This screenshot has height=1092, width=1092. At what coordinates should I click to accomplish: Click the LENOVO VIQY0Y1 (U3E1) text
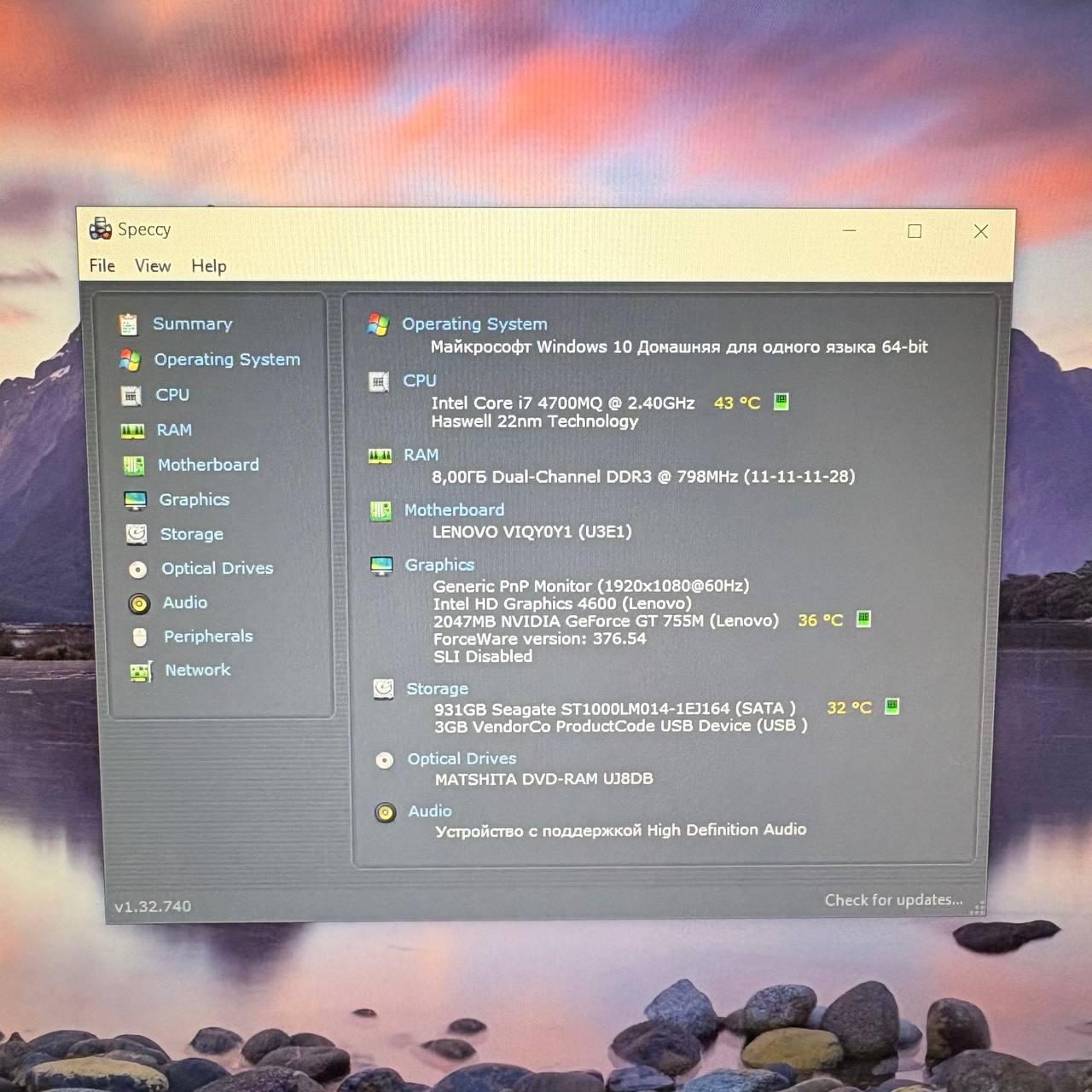coord(532,531)
